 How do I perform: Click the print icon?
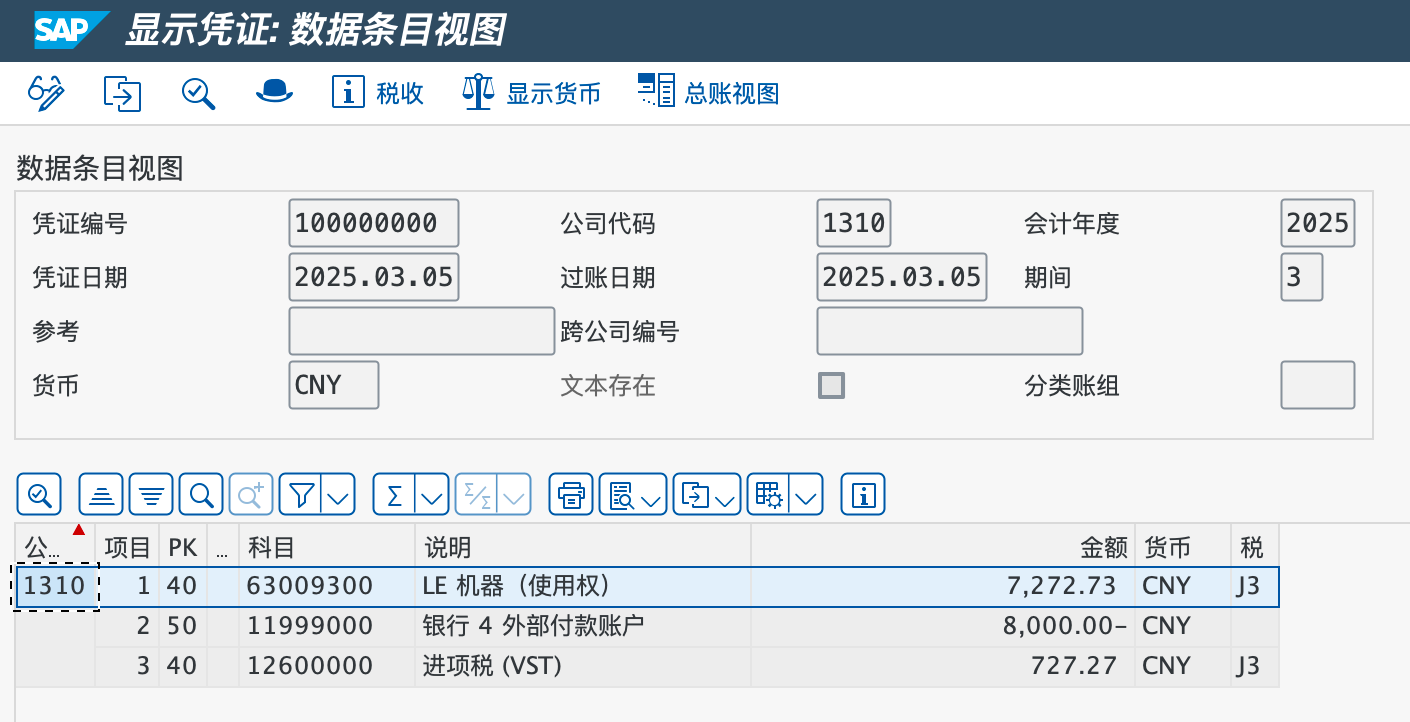pos(572,494)
